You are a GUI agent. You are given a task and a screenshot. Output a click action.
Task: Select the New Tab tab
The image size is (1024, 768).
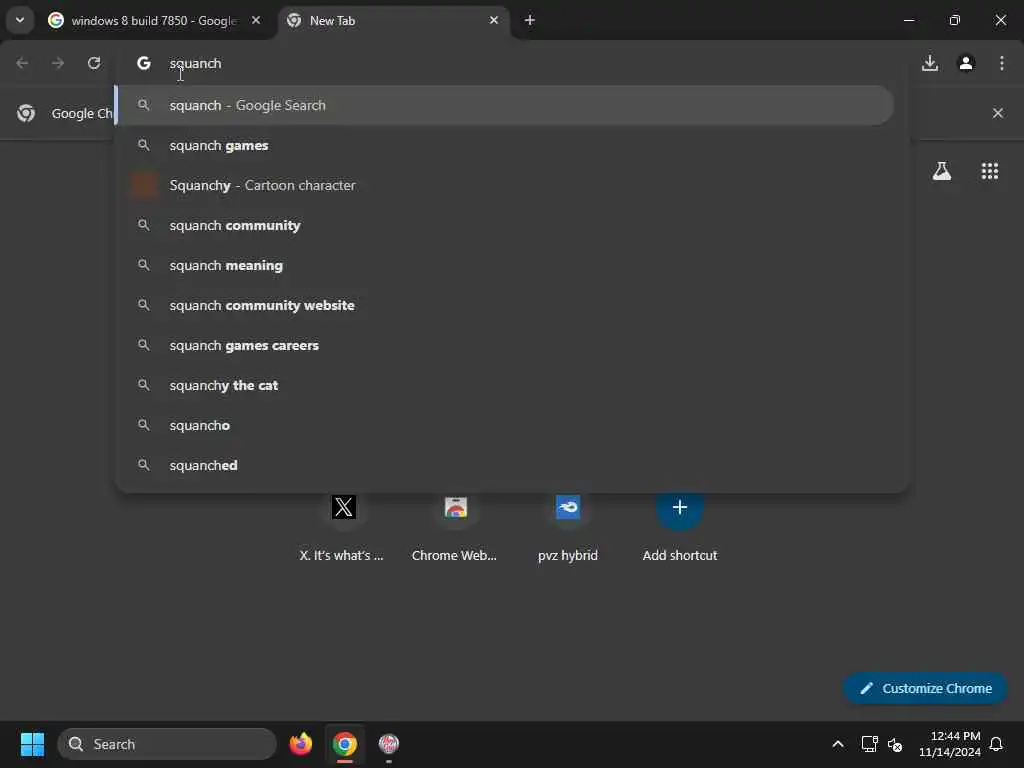coord(394,21)
